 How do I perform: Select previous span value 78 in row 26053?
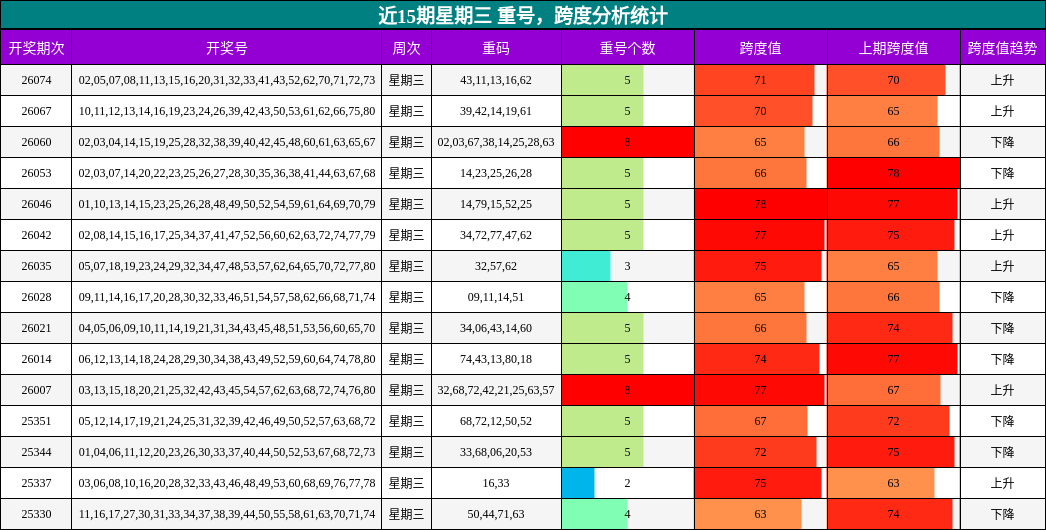893,173
